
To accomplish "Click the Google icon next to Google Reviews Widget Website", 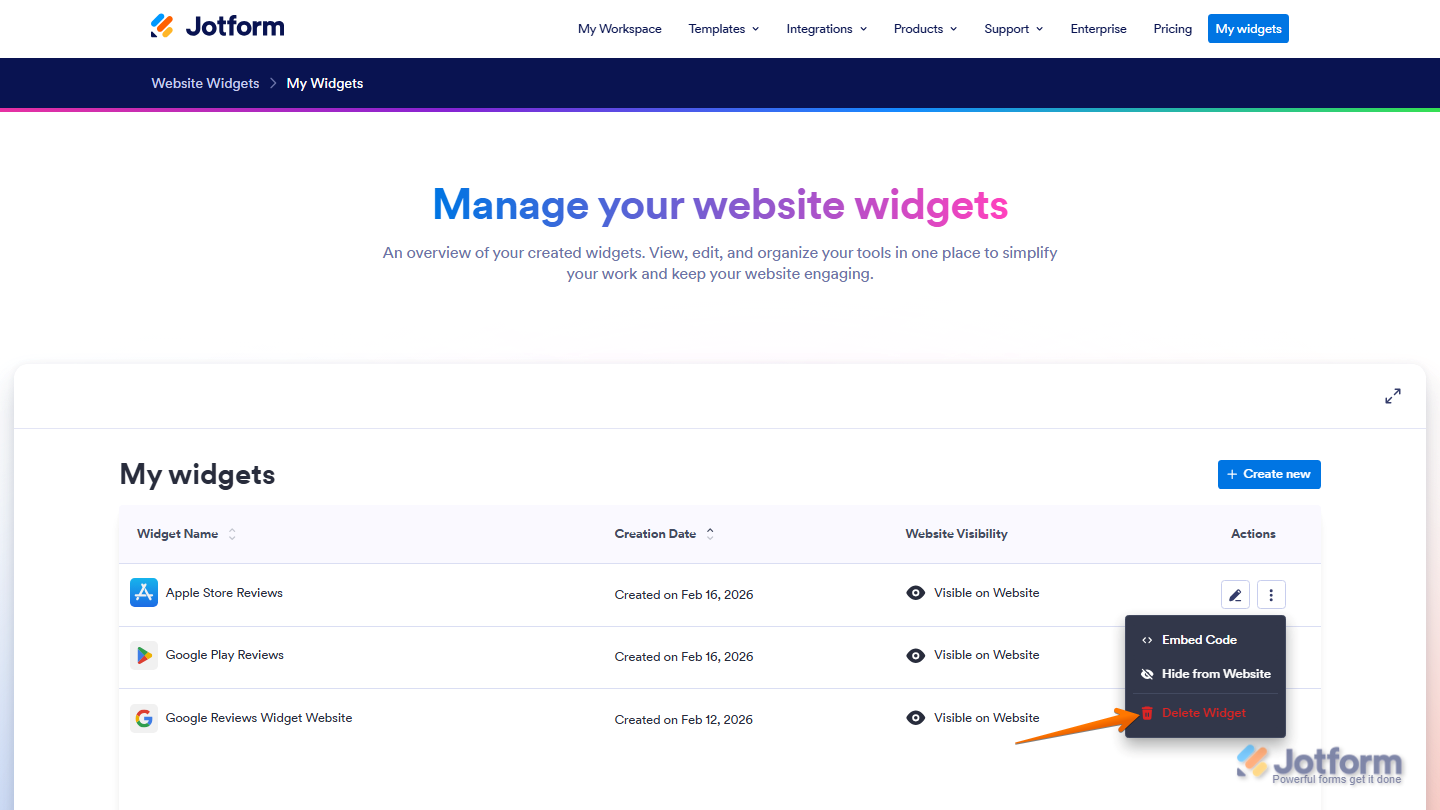I will tap(143, 718).
